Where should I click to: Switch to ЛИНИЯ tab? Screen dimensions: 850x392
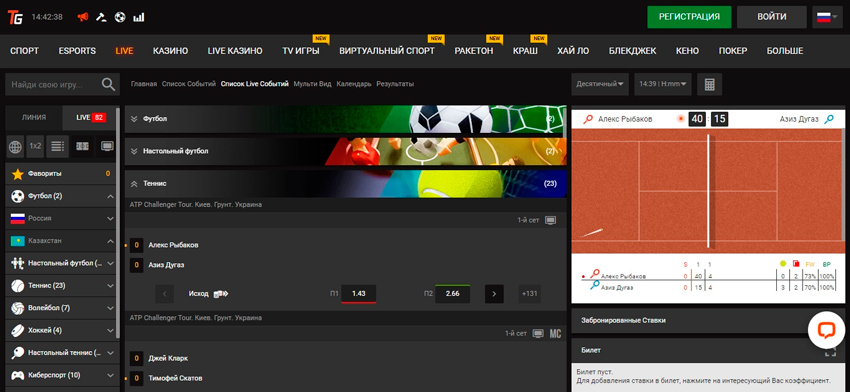(x=34, y=118)
